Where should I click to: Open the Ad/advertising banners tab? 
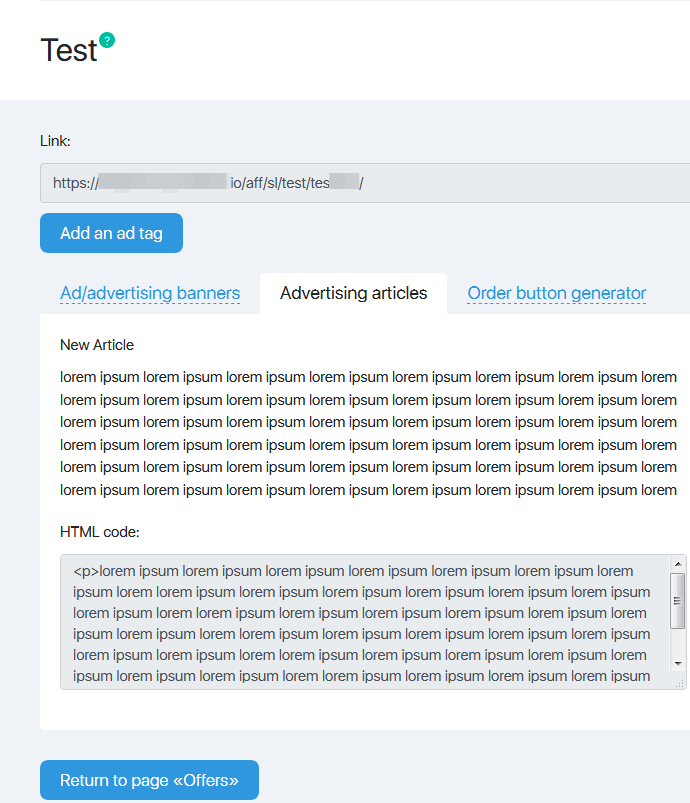pyautogui.click(x=150, y=293)
